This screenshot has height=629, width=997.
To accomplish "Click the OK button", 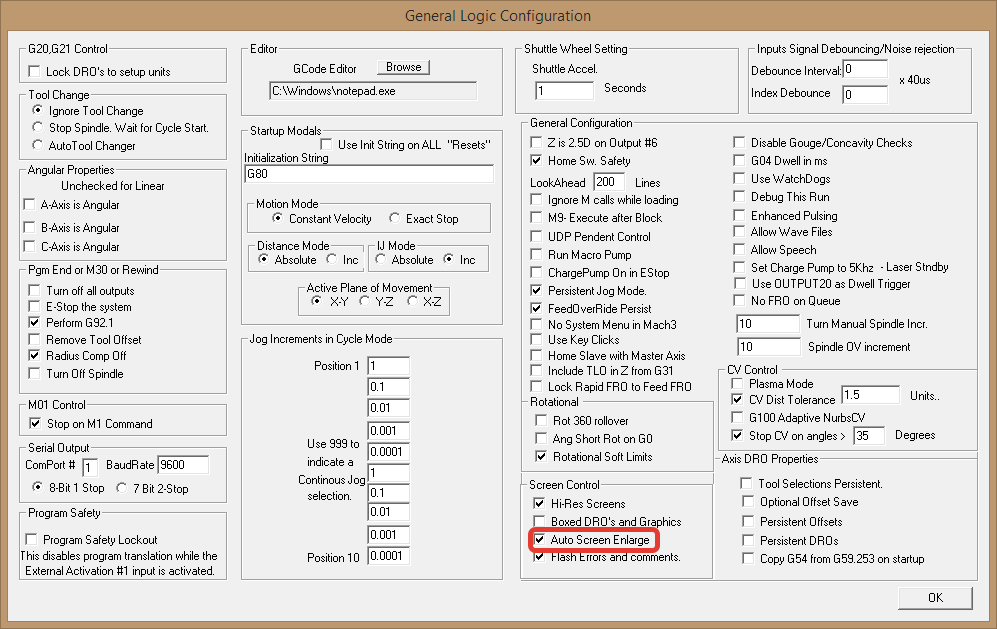I will click(x=935, y=598).
